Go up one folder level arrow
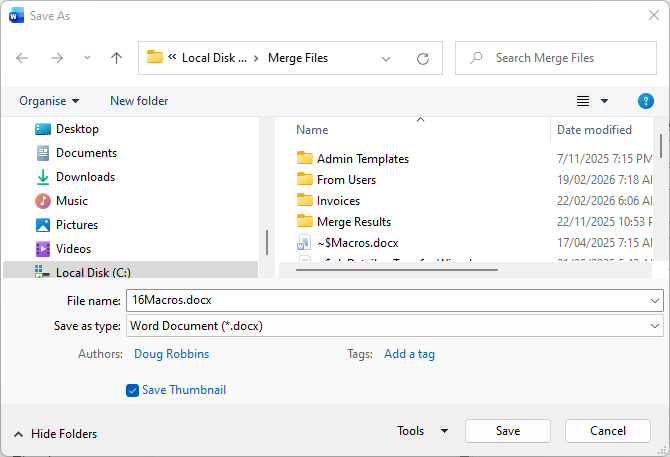The image size is (670, 457). (116, 58)
